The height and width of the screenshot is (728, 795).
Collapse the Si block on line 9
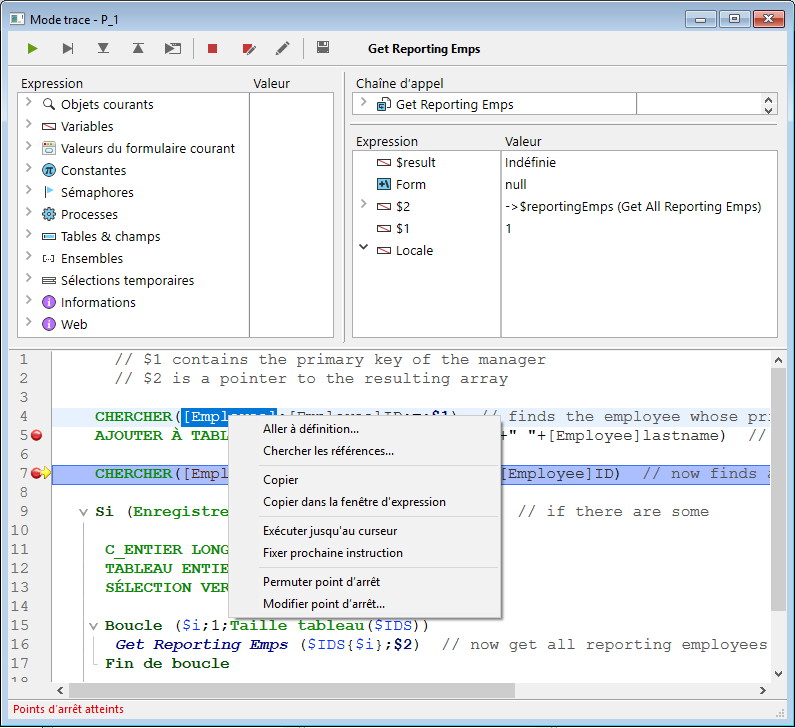(x=84, y=512)
